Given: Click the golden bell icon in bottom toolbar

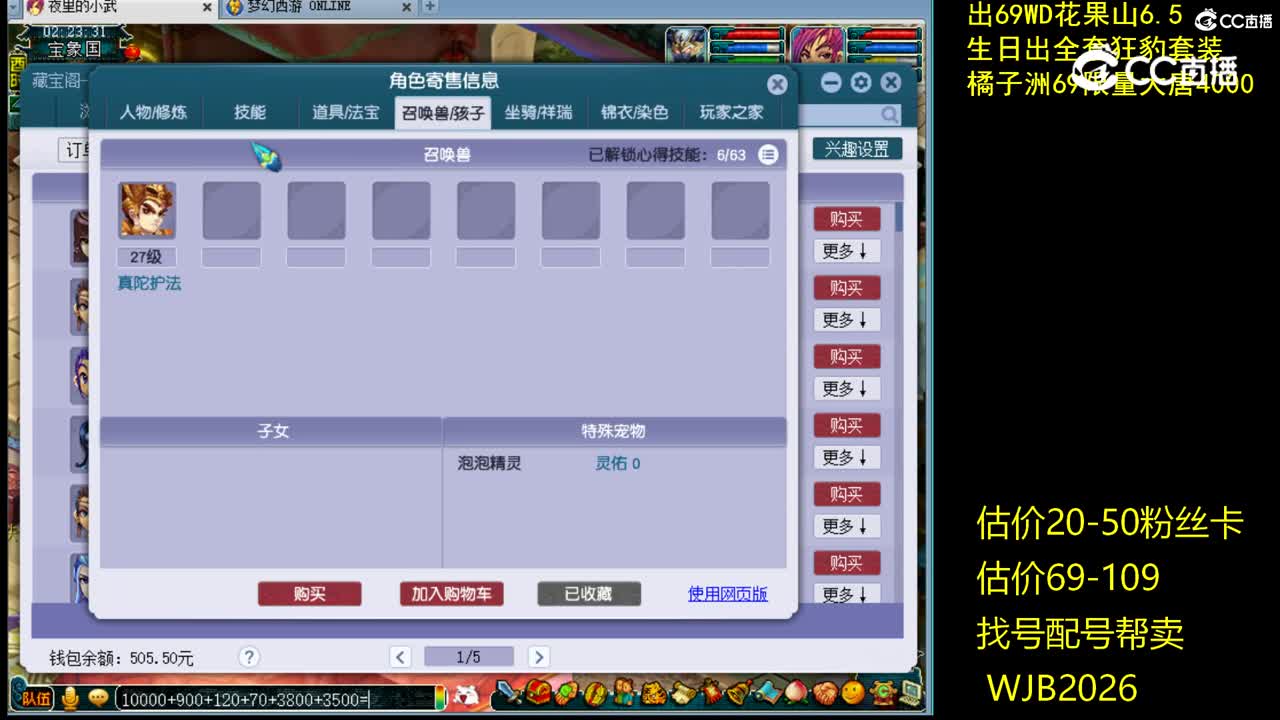Looking at the screenshot, I should pos(739,692).
